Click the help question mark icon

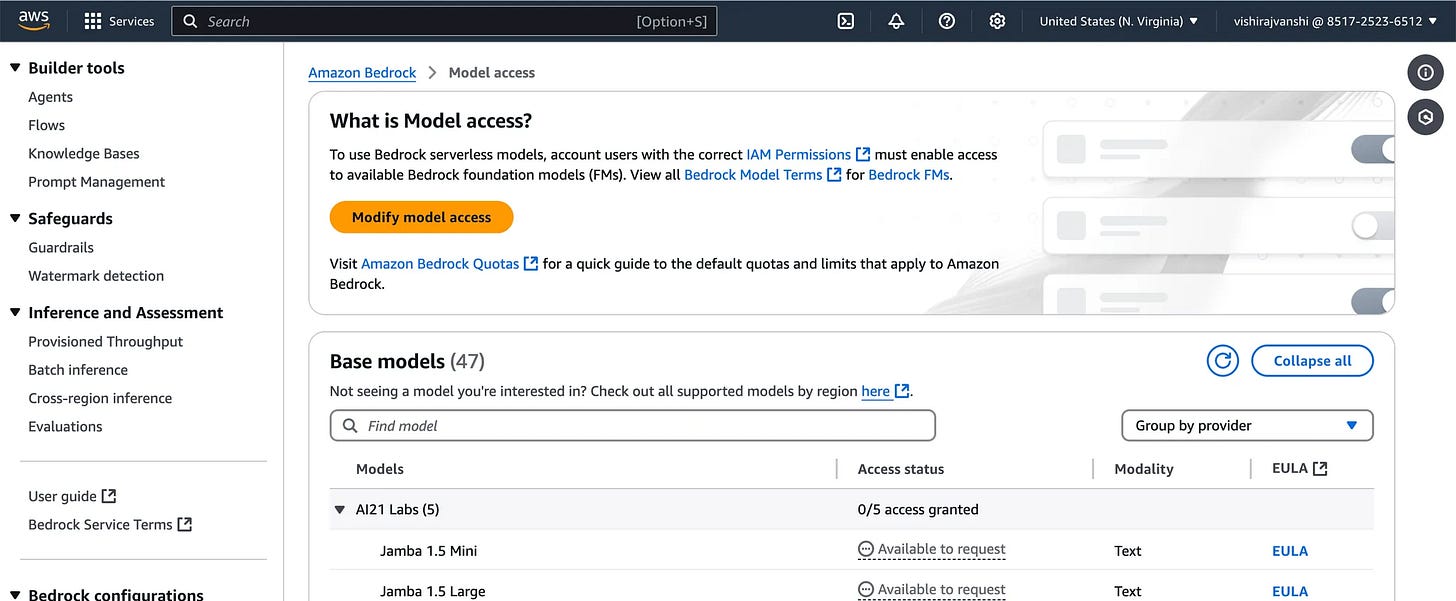pos(947,21)
